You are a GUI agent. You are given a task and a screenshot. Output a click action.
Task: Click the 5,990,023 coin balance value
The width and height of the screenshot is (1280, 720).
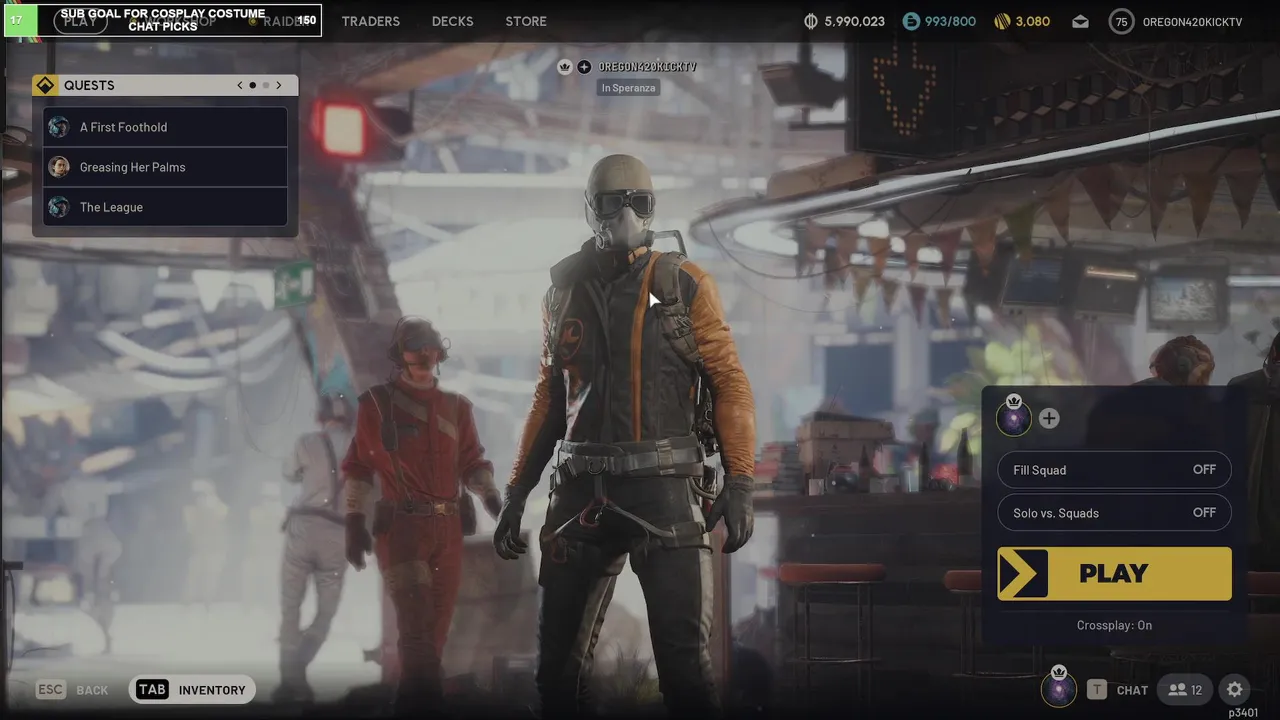pyautogui.click(x=854, y=21)
